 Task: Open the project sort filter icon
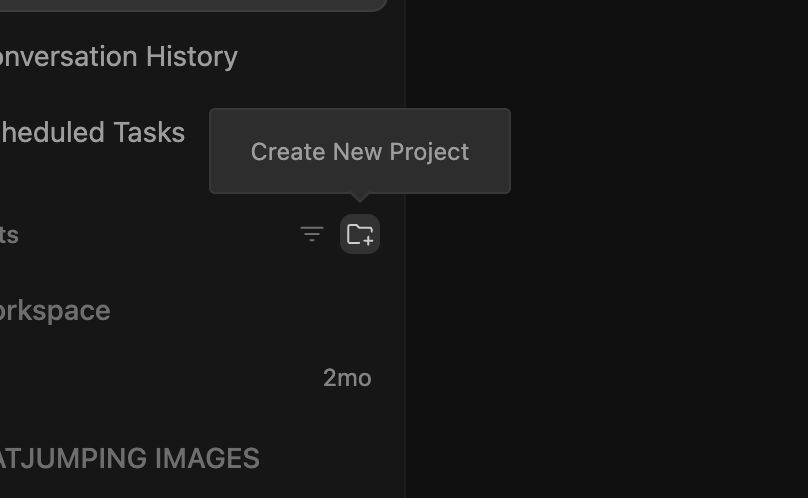[312, 234]
